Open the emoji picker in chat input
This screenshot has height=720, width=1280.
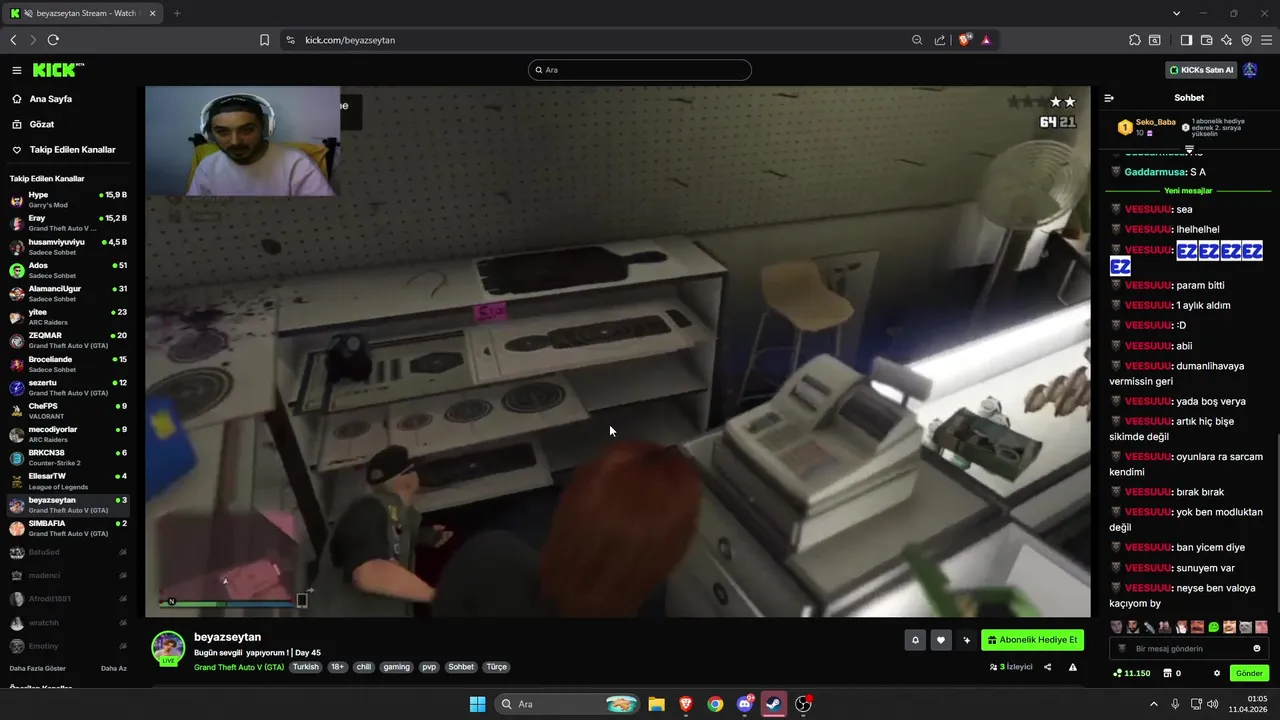pyautogui.click(x=1257, y=648)
